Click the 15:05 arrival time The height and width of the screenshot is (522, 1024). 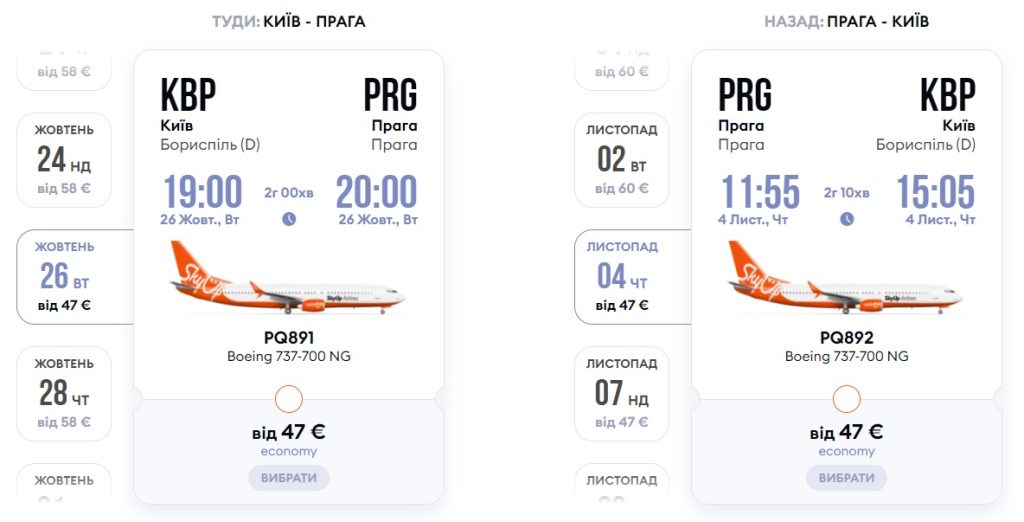click(x=935, y=192)
